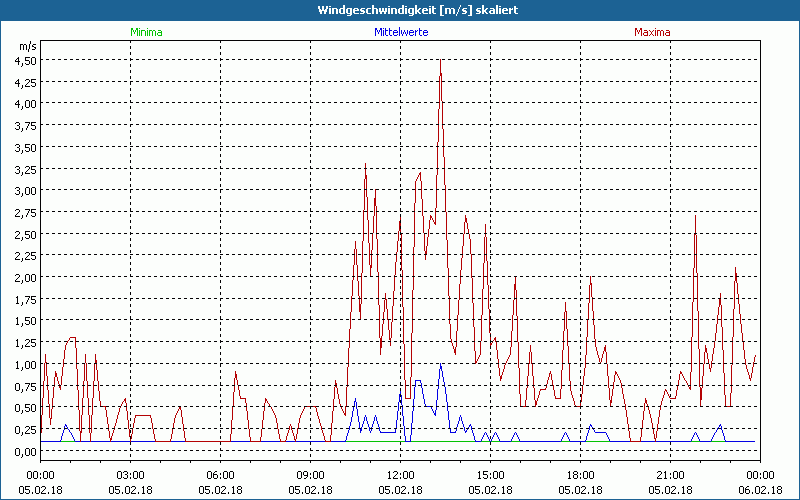
Task: Click the 21:00 x-axis time label
Action: click(670, 474)
